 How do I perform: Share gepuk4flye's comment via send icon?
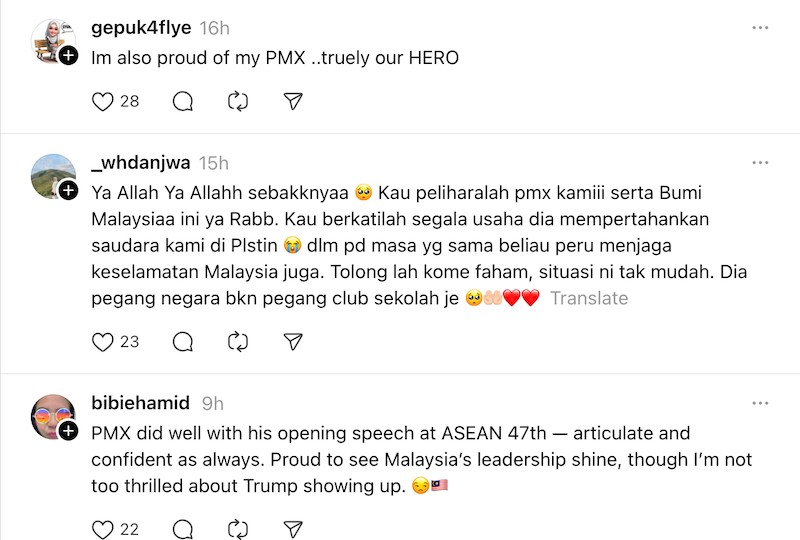293,101
